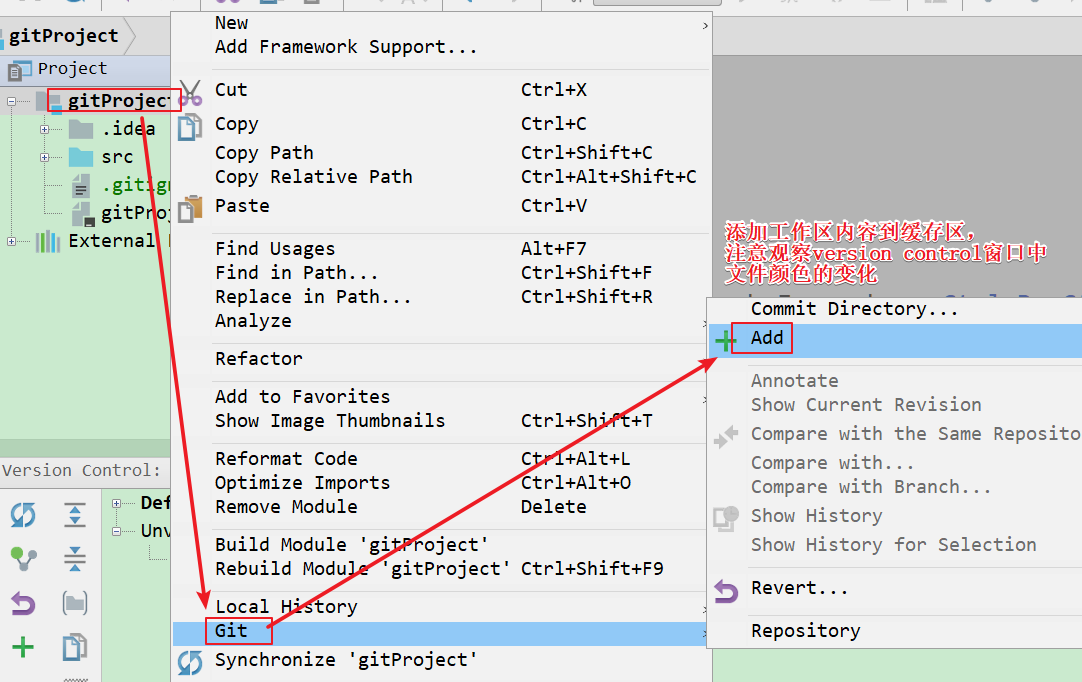1082x682 pixels.
Task: Expand the src folder node
Action: [45, 157]
